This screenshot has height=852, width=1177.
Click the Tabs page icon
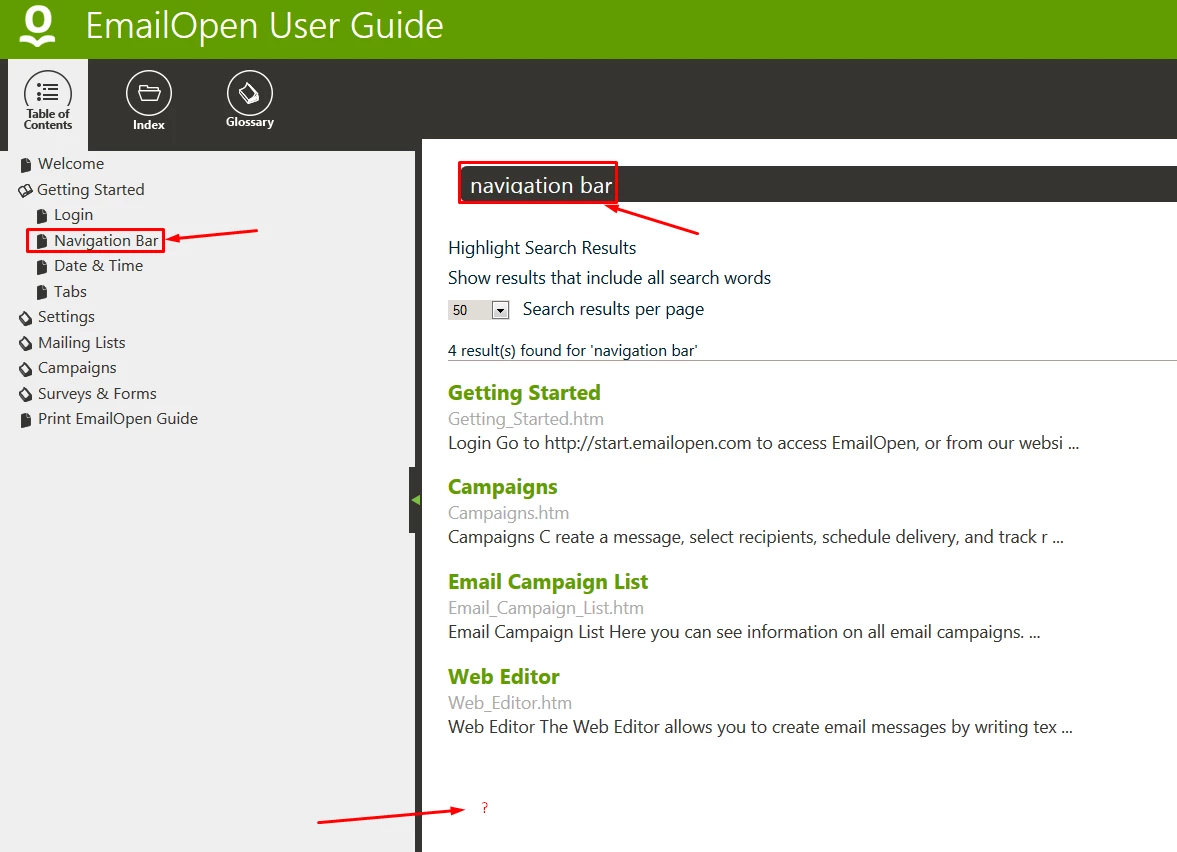click(42, 293)
